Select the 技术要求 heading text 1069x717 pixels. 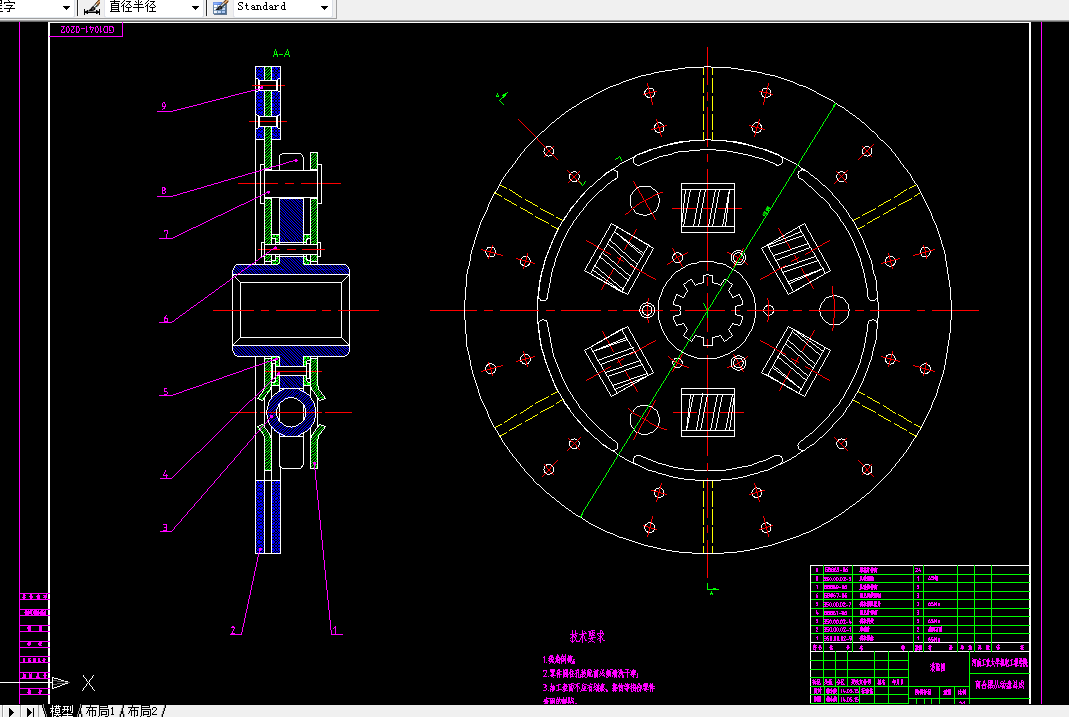pos(587,637)
